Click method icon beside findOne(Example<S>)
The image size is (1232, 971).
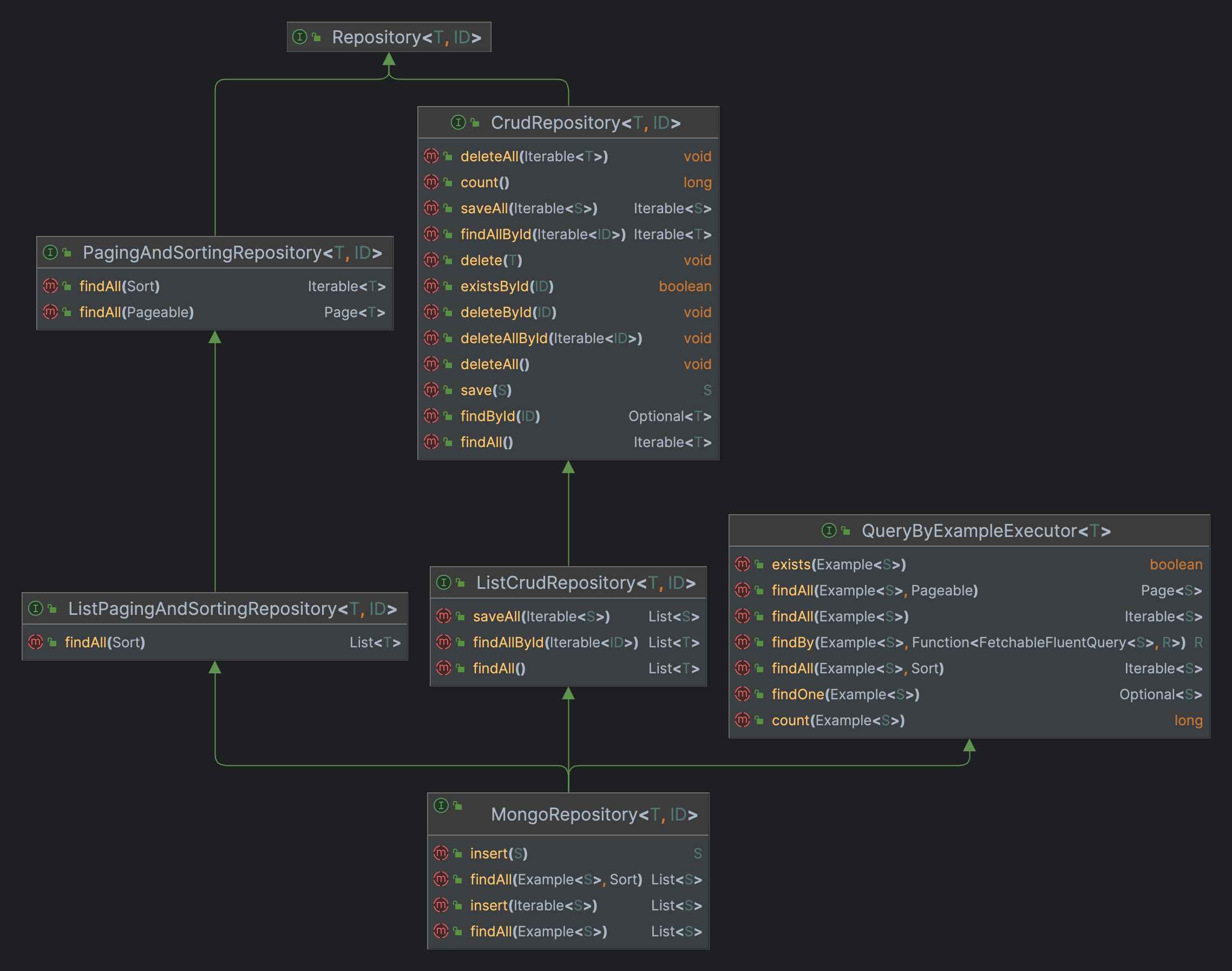pos(743,693)
